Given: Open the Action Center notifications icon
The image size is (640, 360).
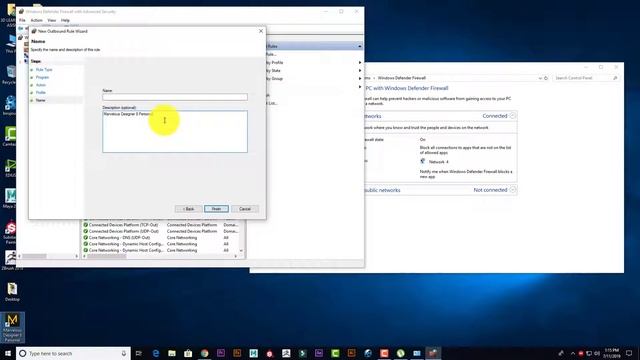Looking at the screenshot, I should (x=629, y=353).
